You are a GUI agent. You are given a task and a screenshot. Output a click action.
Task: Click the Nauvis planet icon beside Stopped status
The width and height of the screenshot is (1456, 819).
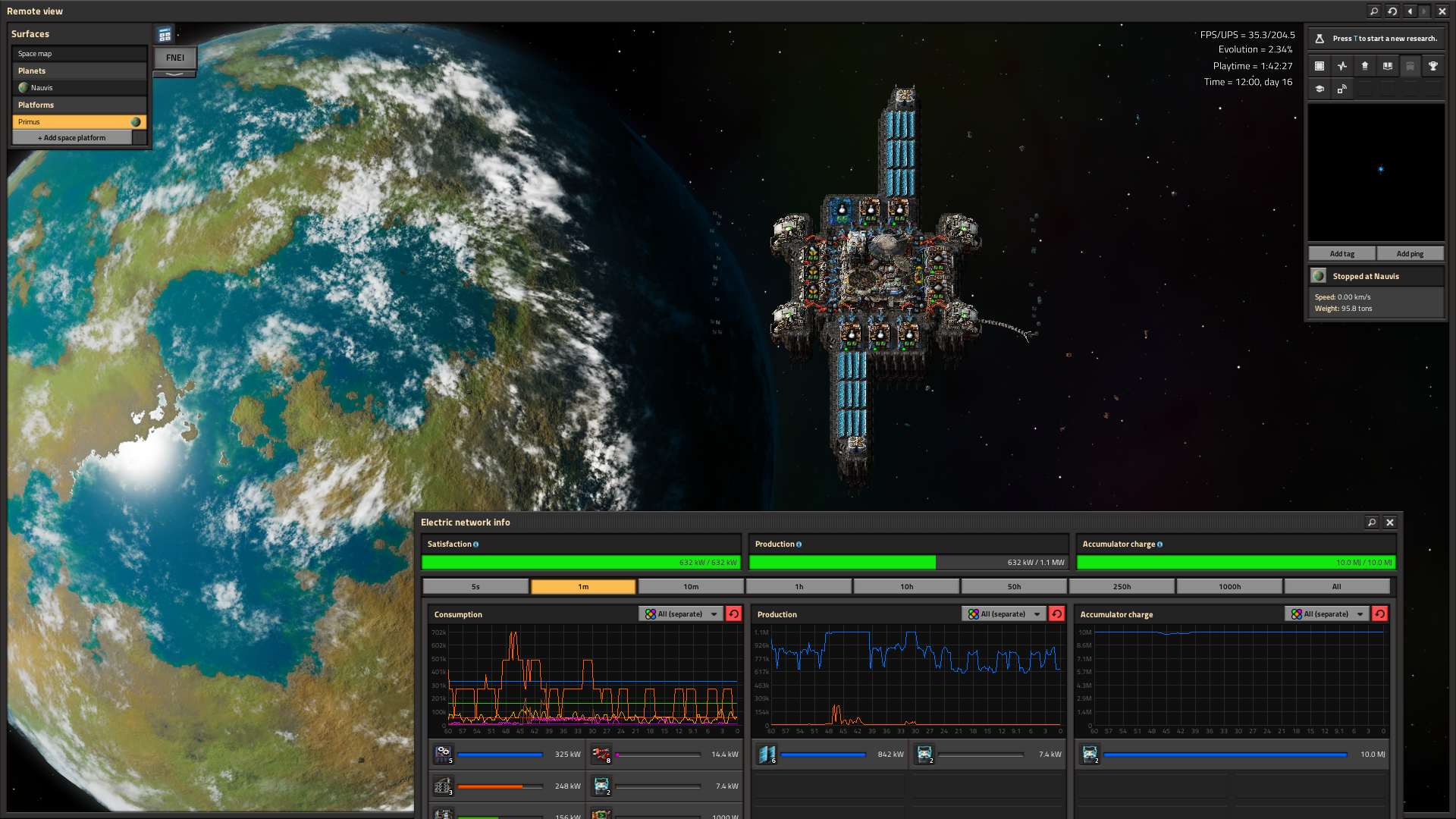(x=1319, y=276)
